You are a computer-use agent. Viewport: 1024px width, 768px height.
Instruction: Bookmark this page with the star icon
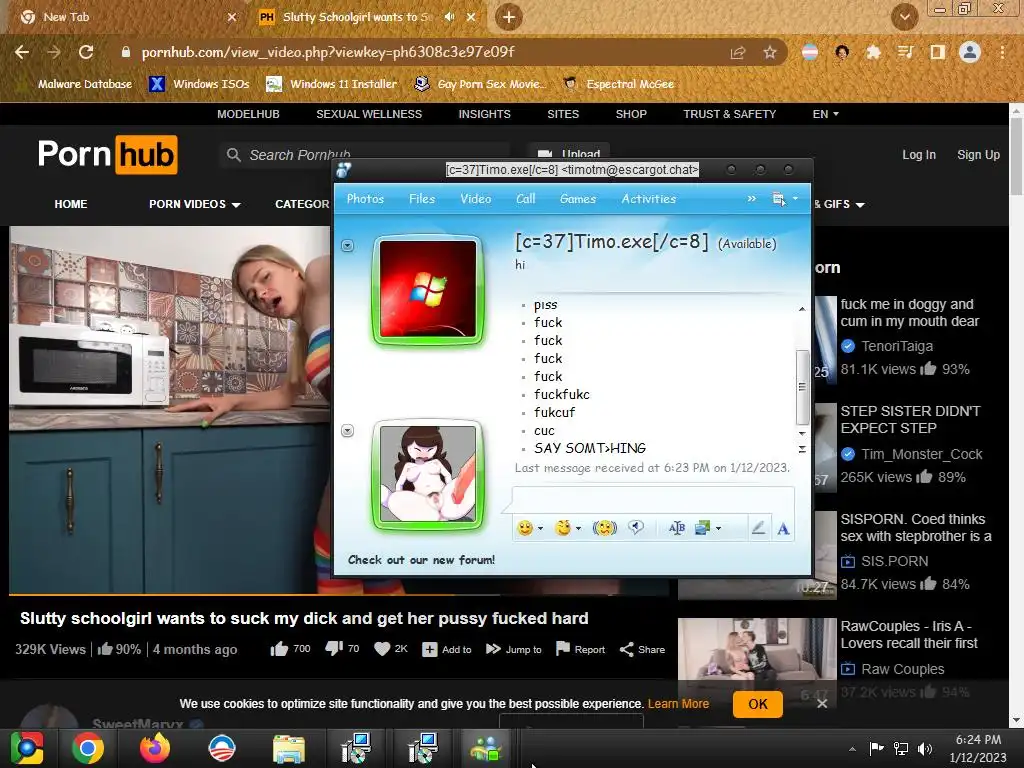tap(770, 52)
